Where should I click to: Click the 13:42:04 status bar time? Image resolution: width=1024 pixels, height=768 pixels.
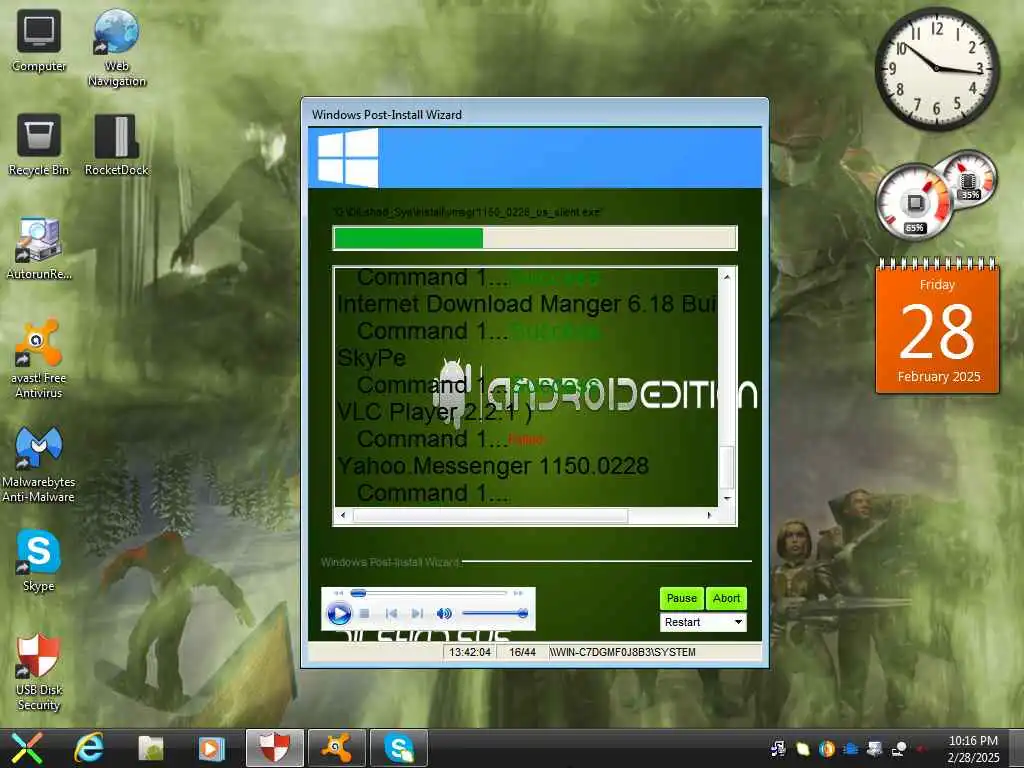tap(470, 652)
